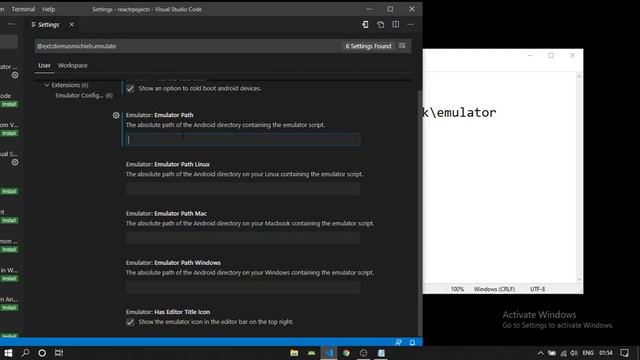Open Google Chrome from taskbar

[x=346, y=353]
